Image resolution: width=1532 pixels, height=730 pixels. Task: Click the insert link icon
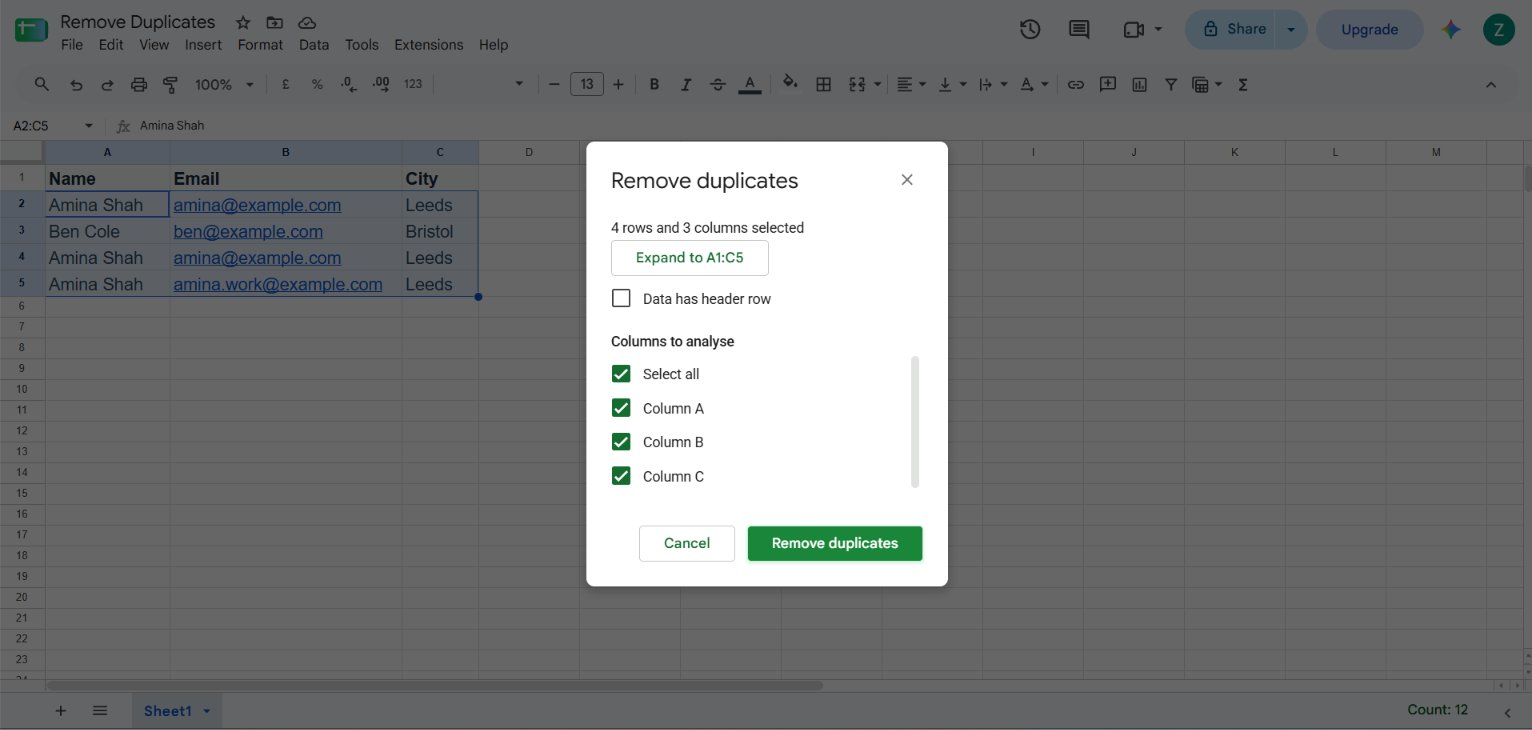coord(1076,85)
